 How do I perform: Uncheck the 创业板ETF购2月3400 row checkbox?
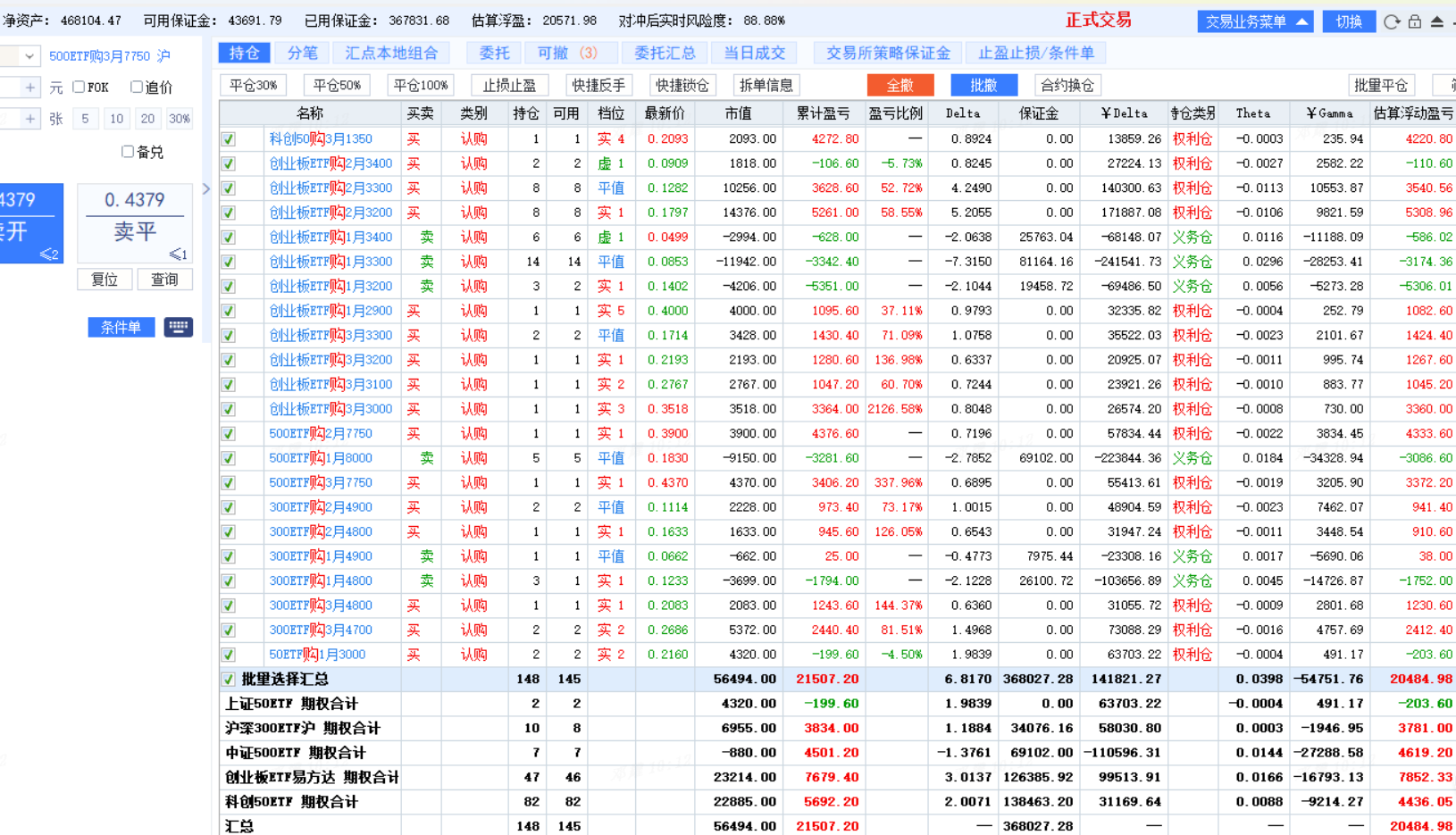point(229,164)
